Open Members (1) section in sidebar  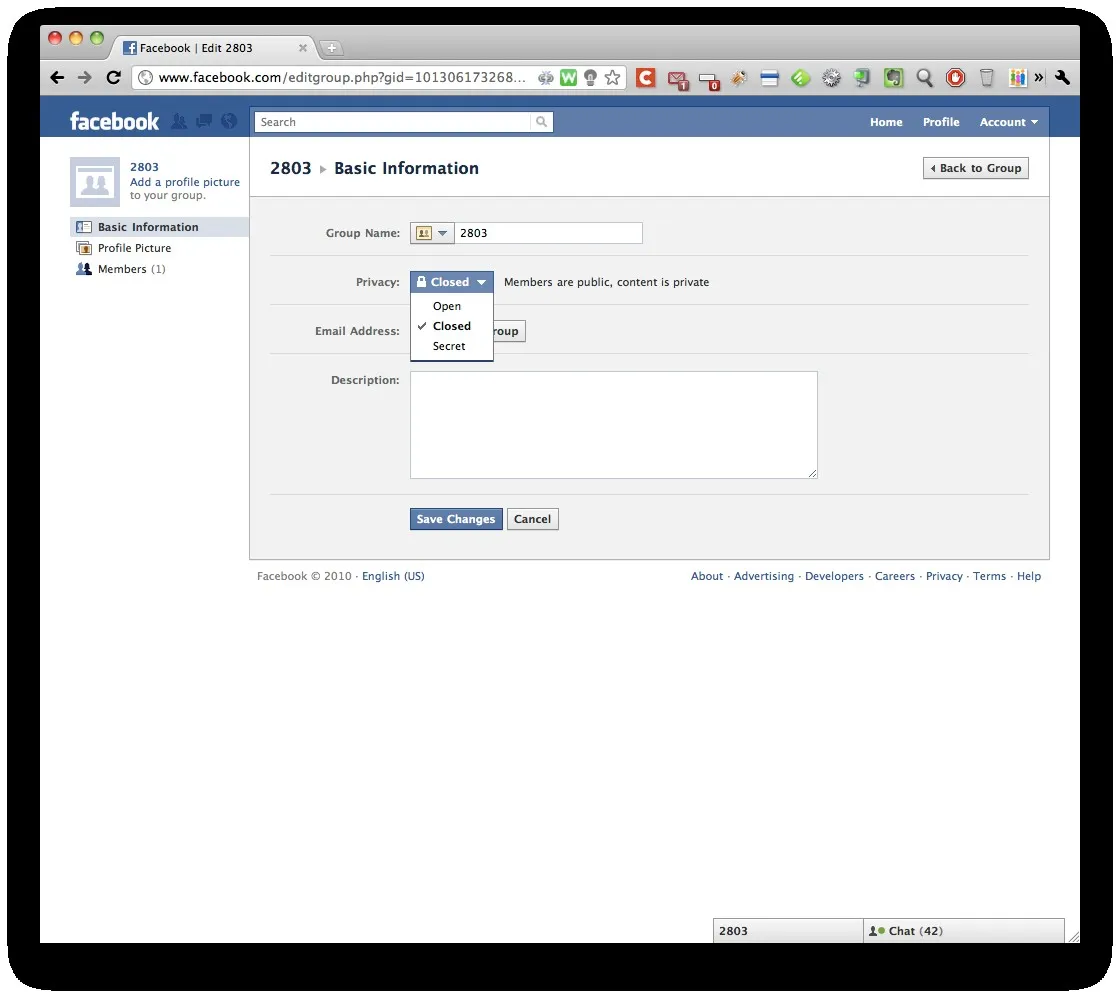click(131, 269)
